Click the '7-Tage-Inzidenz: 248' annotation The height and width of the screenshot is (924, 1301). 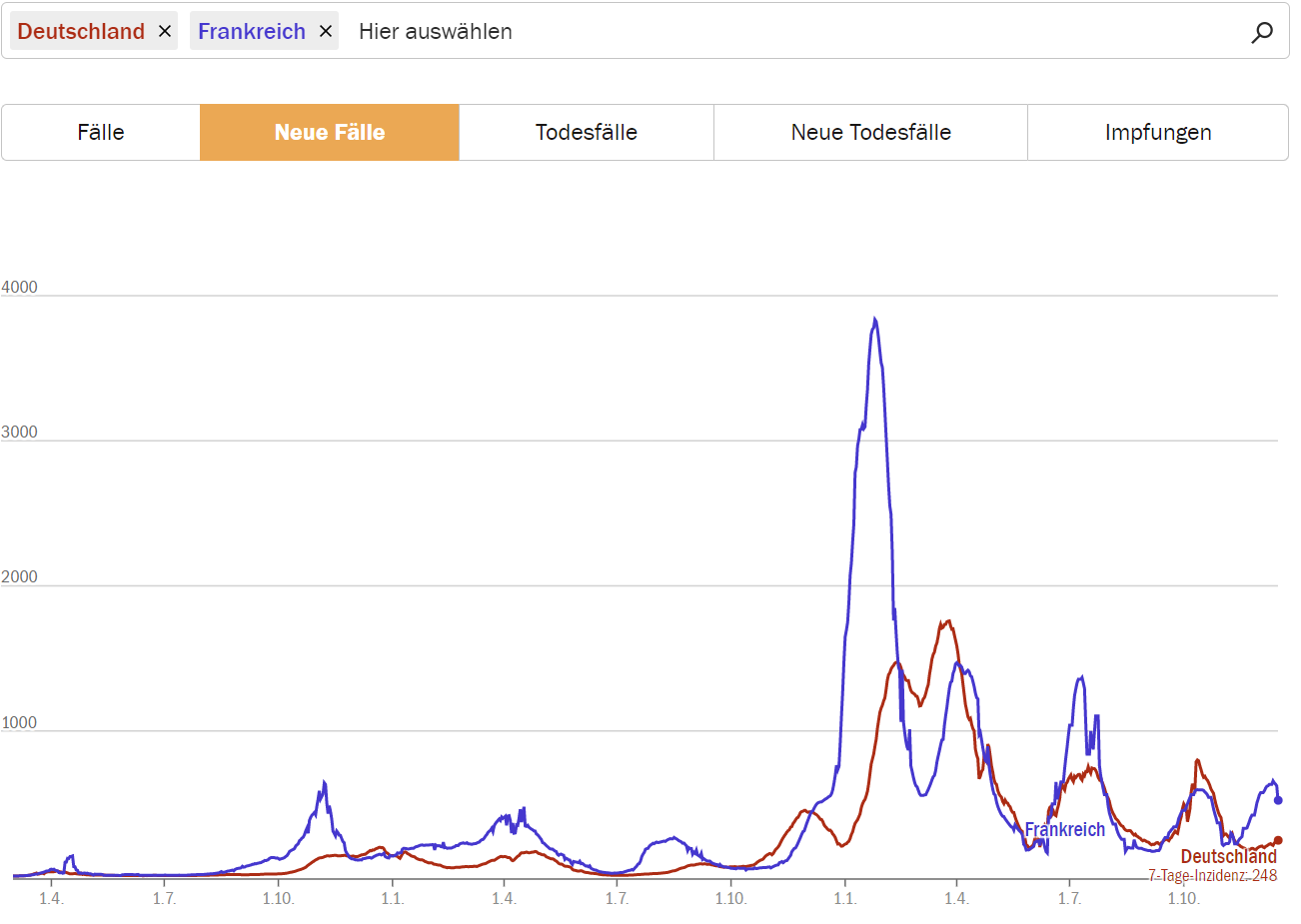point(1212,876)
